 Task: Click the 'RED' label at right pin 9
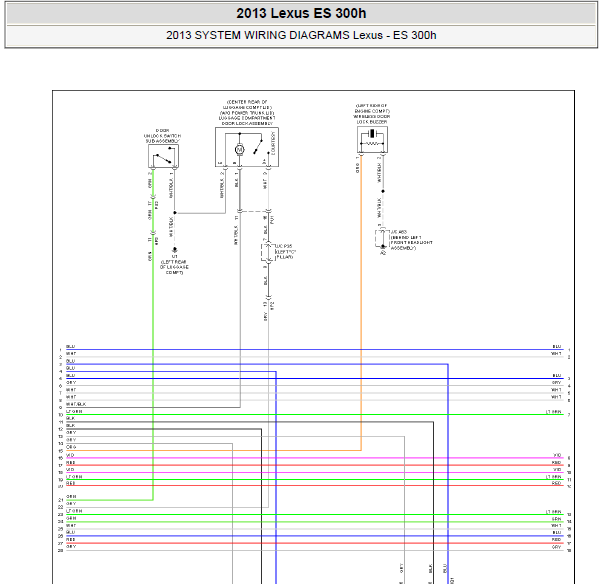pos(557,463)
